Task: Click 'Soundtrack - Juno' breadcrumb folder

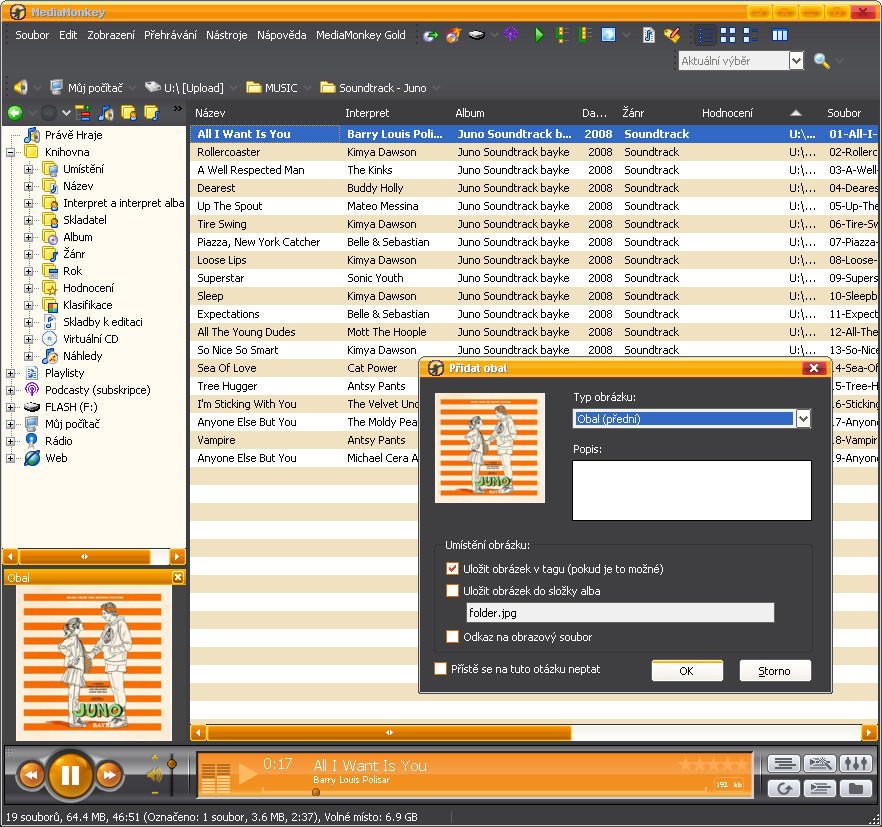Action: pos(374,87)
